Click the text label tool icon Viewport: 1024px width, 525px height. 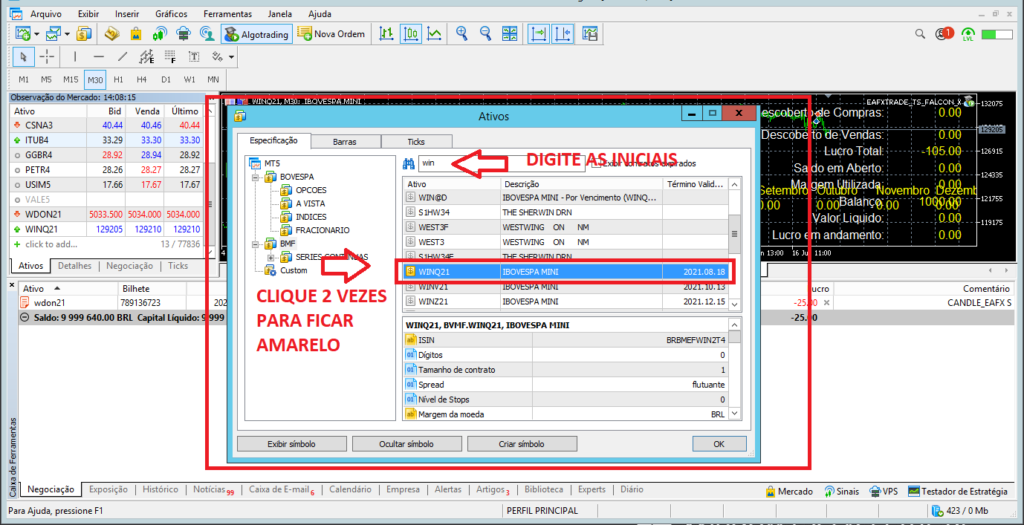[x=193, y=57]
